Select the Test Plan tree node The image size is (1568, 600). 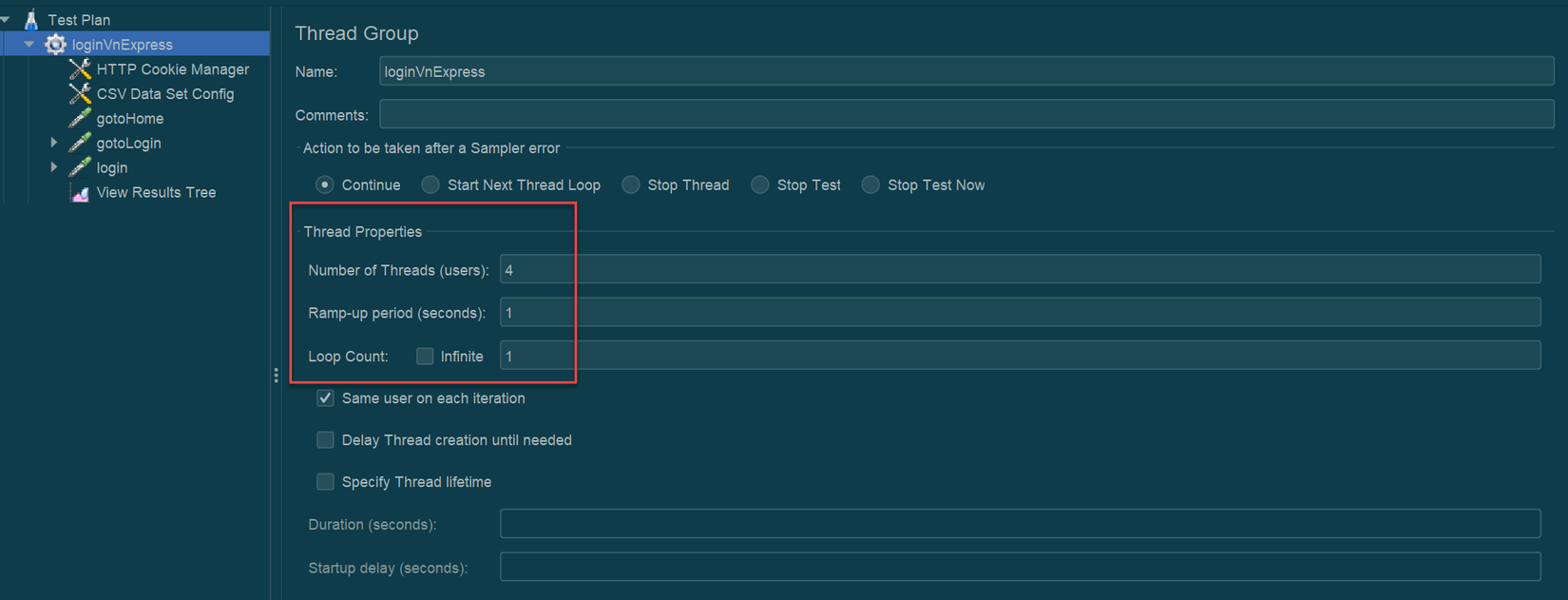[79, 20]
